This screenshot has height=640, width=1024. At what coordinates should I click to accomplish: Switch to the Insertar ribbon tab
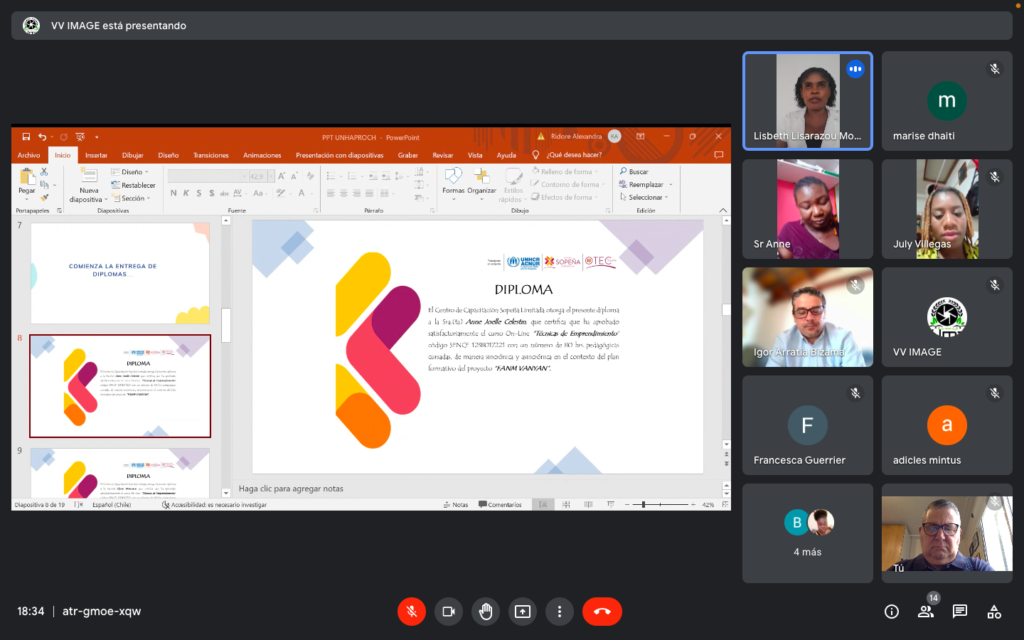point(96,155)
